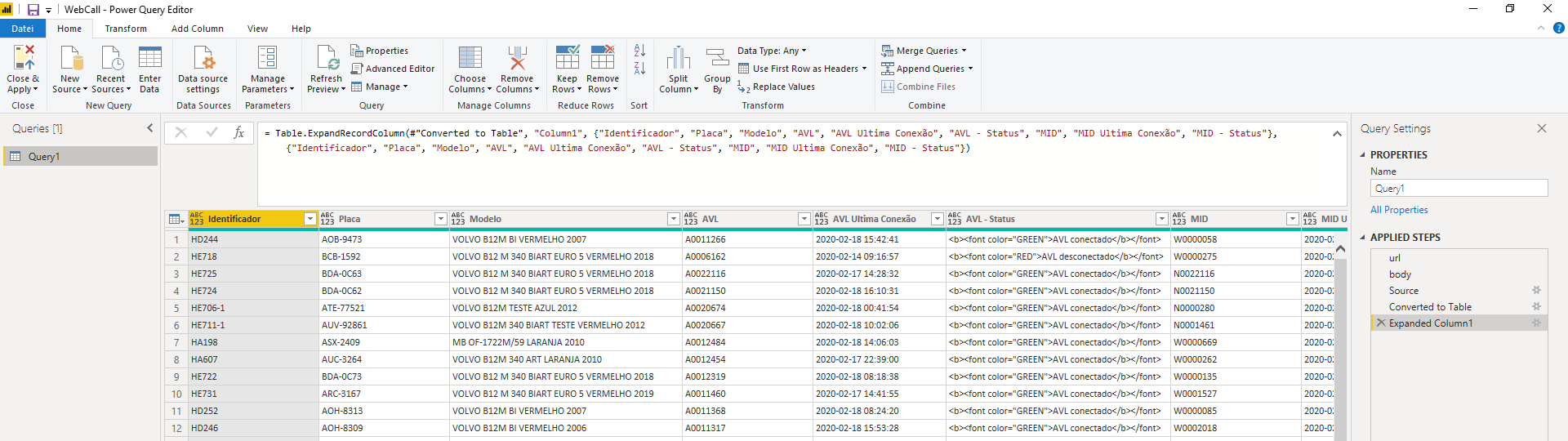Click Close & Apply icon
The height and width of the screenshot is (441, 1568).
click(24, 57)
